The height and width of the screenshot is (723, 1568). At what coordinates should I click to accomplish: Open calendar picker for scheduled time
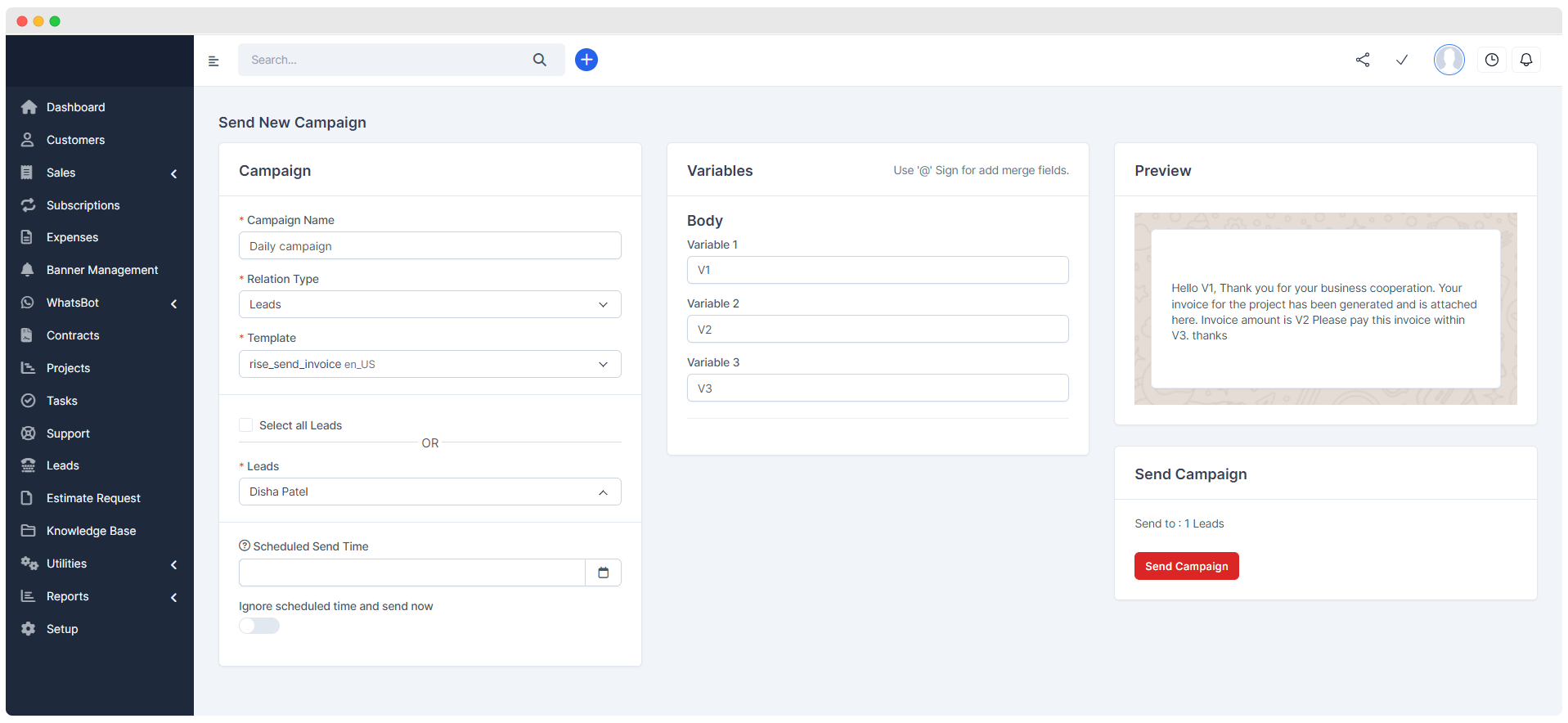tap(603, 573)
